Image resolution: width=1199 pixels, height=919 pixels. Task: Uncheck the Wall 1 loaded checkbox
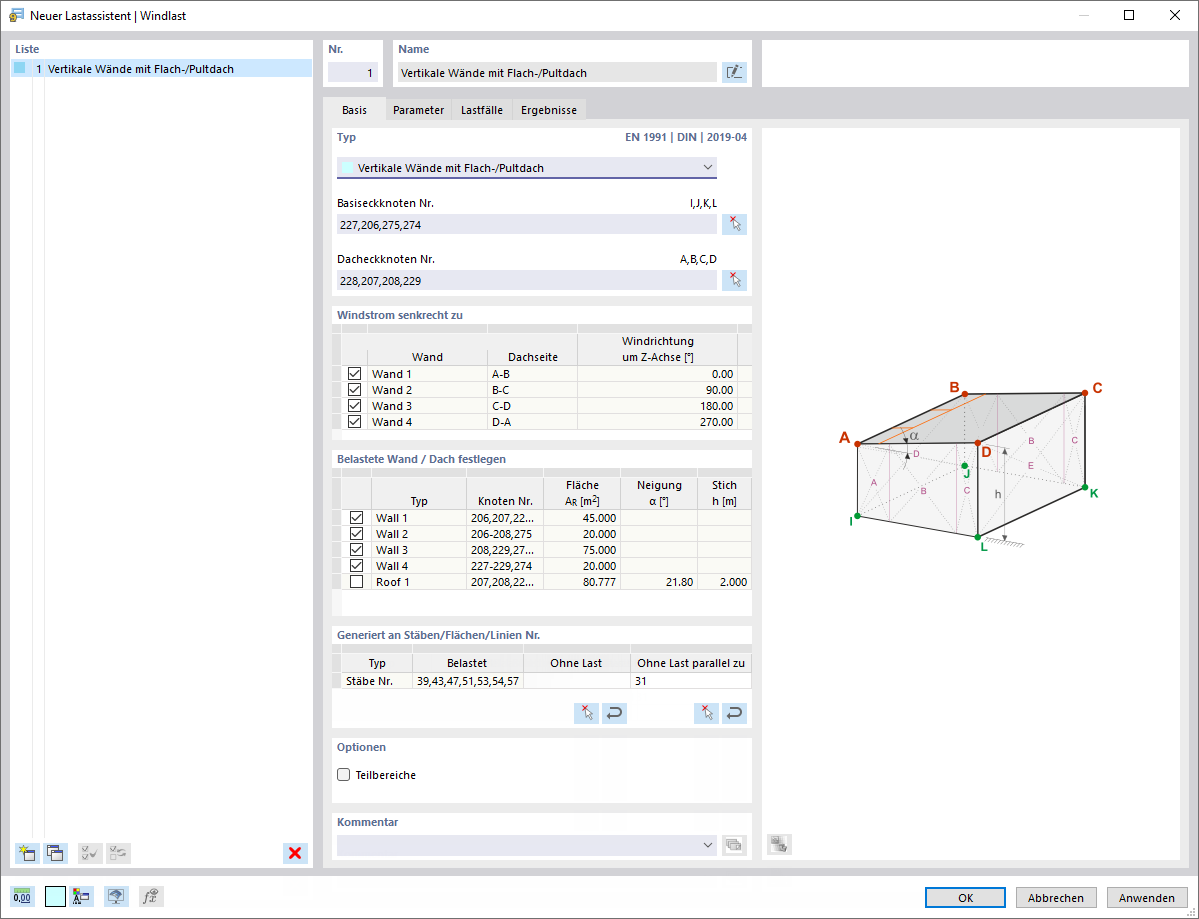coord(356,518)
